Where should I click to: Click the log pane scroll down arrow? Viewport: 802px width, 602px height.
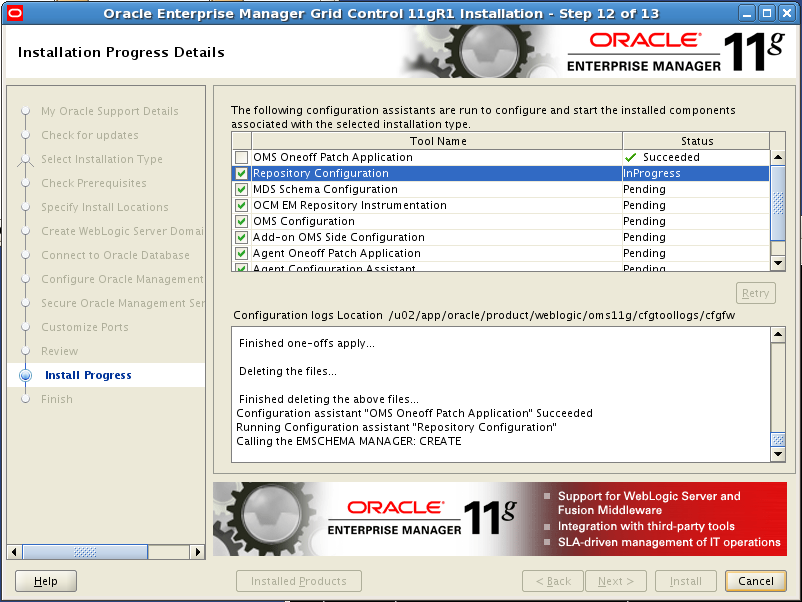pyautogui.click(x=778, y=454)
